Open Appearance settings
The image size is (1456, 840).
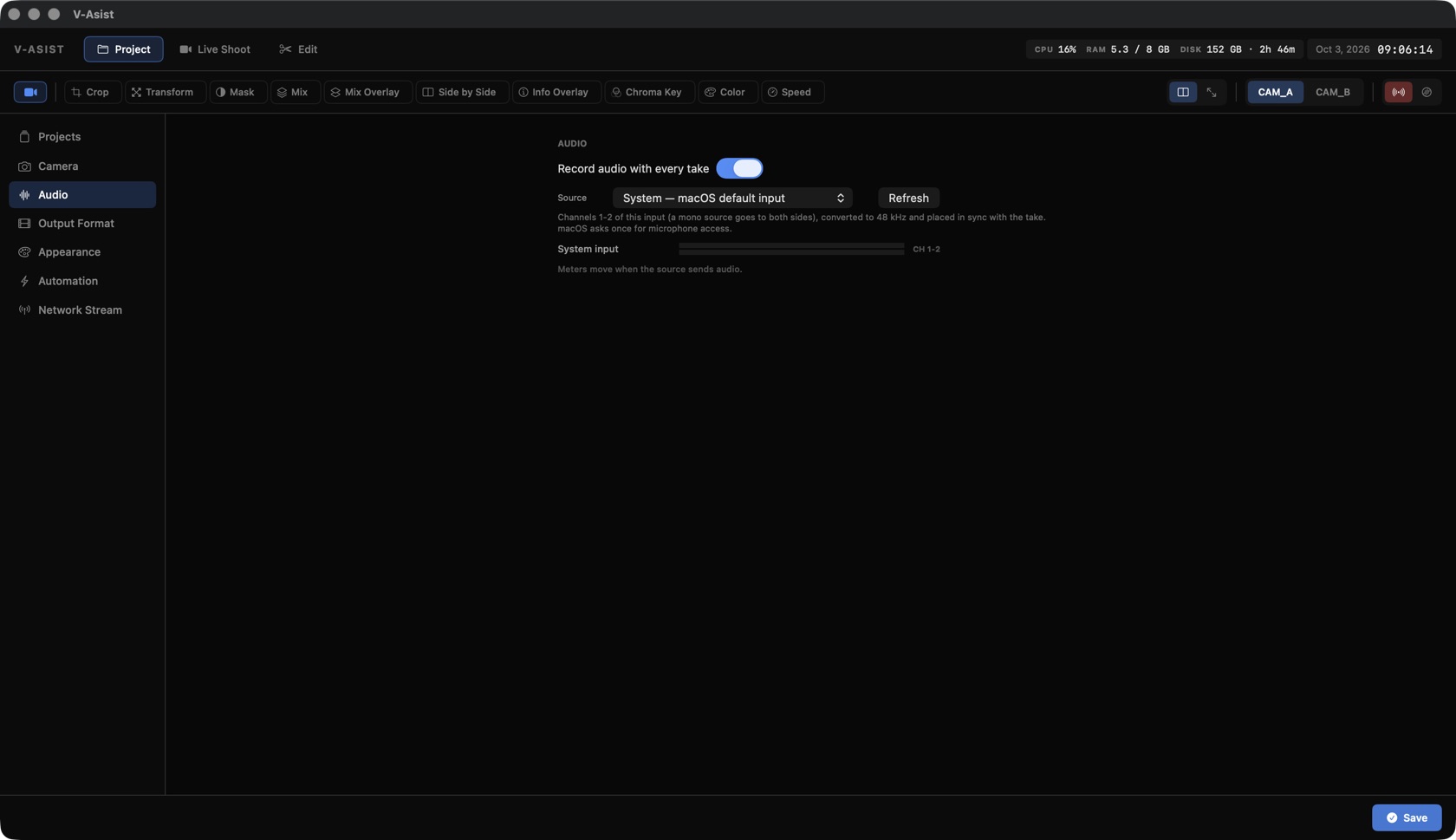[82, 252]
